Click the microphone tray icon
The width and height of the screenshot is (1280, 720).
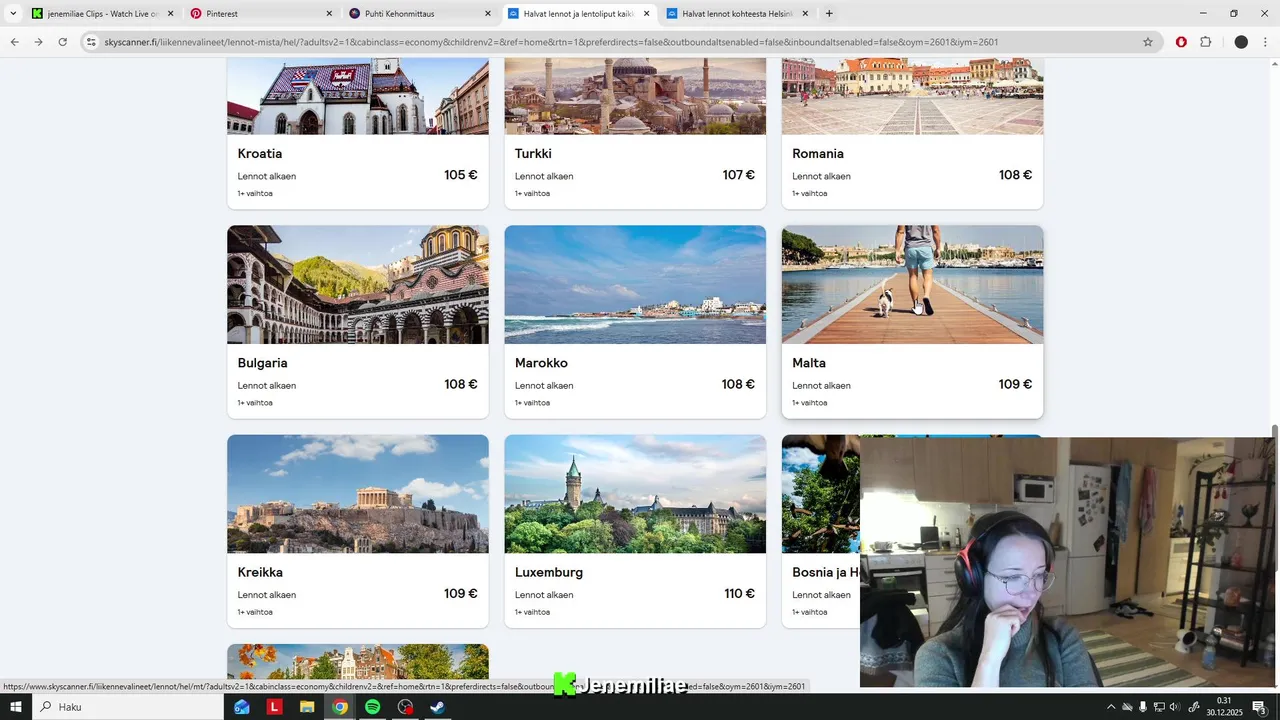1143,707
